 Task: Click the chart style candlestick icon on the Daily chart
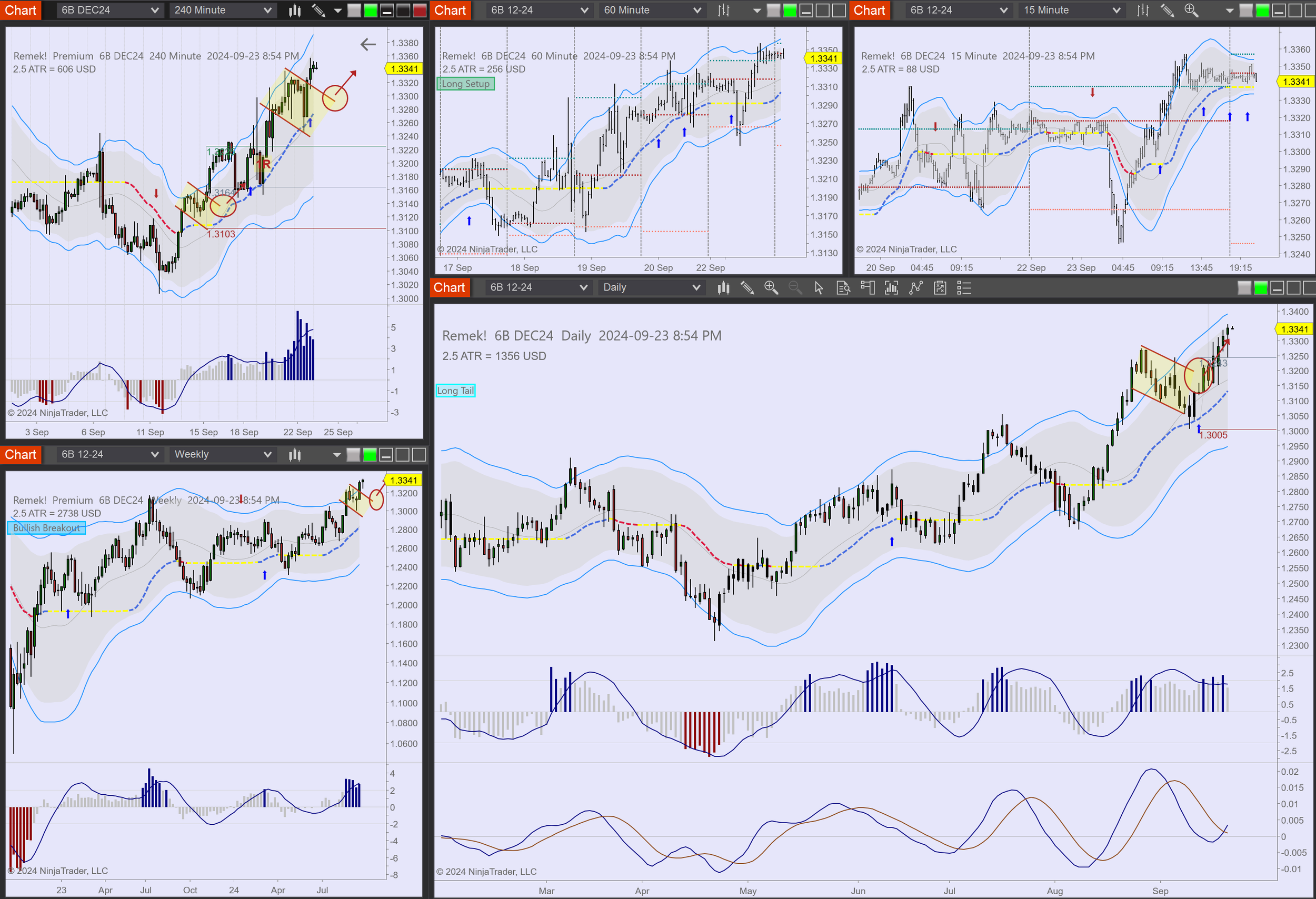(723, 288)
